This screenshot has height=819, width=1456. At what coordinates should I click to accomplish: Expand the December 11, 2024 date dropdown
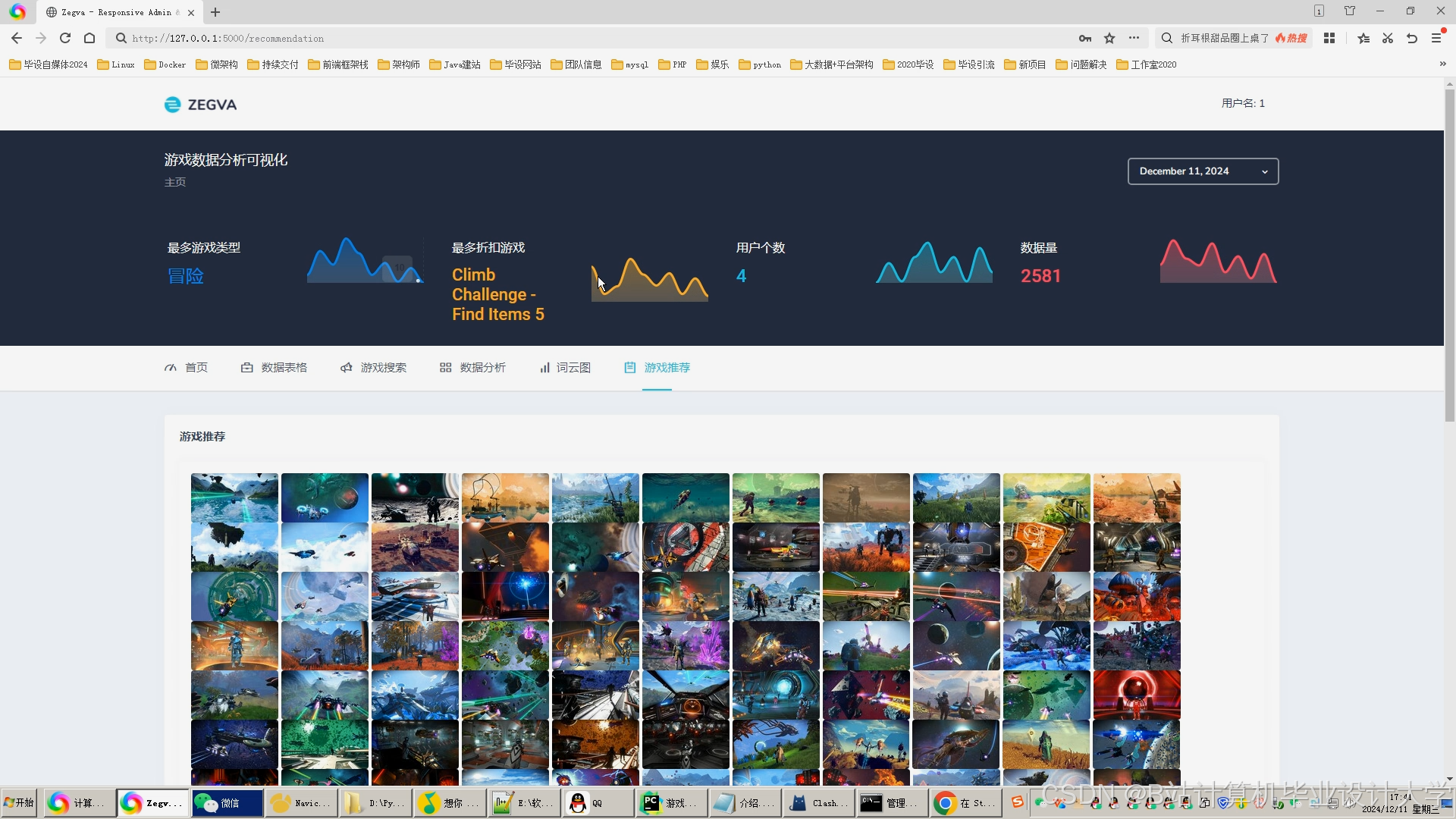pyautogui.click(x=1203, y=171)
